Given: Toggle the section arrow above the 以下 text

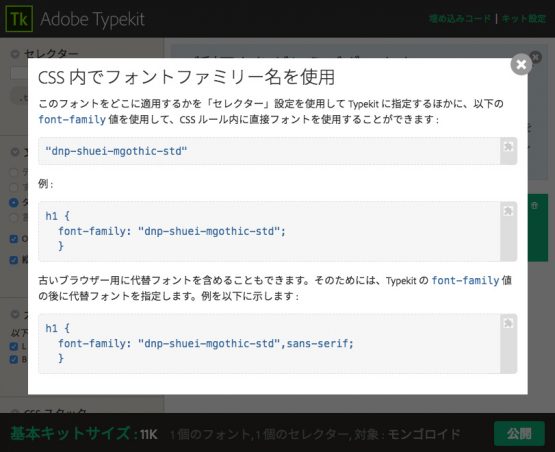Looking at the screenshot, I should pyautogui.click(x=15, y=314).
